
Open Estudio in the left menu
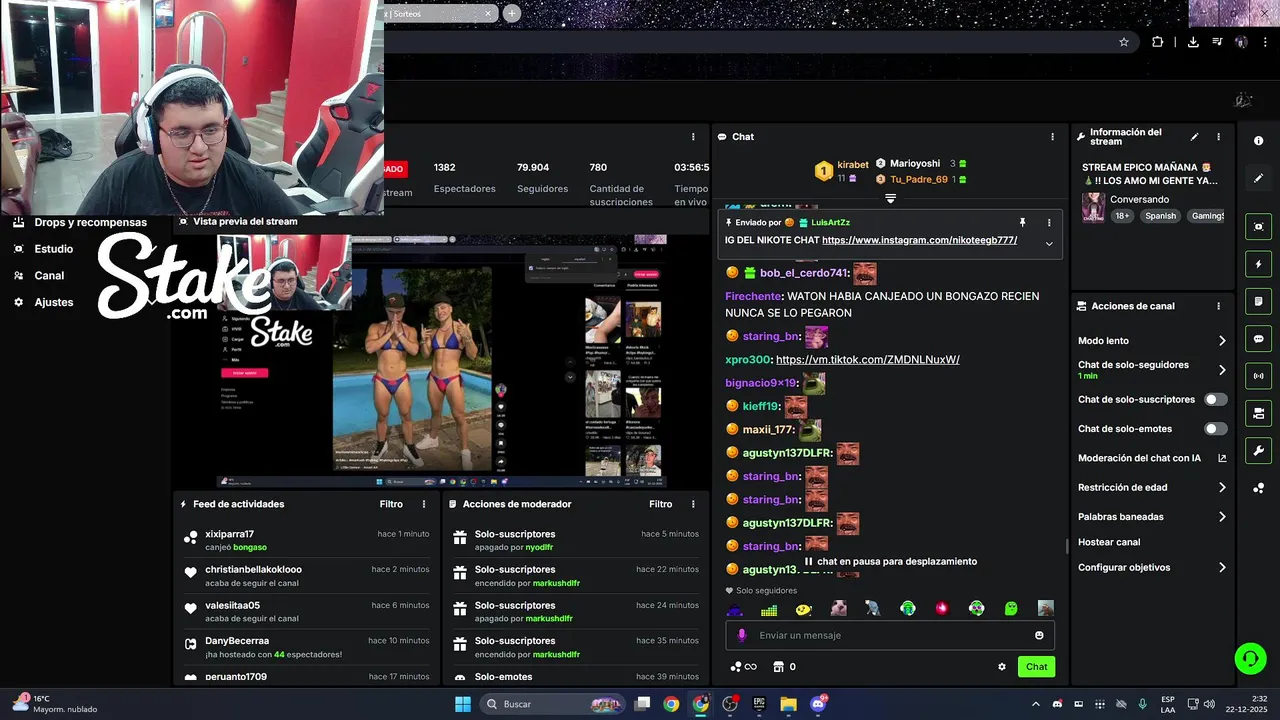(43, 249)
